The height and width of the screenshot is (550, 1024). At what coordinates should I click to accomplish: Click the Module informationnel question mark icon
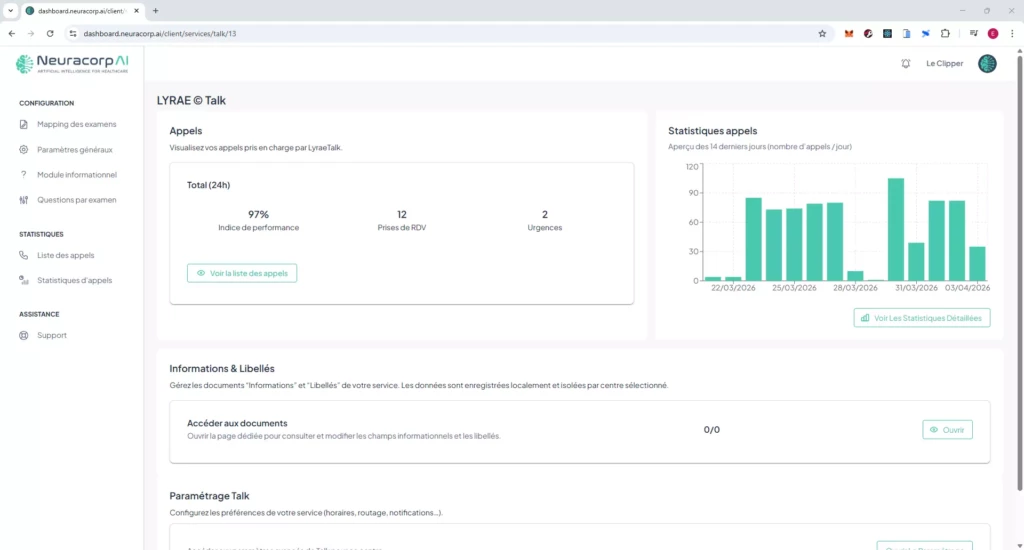pyautogui.click(x=24, y=174)
